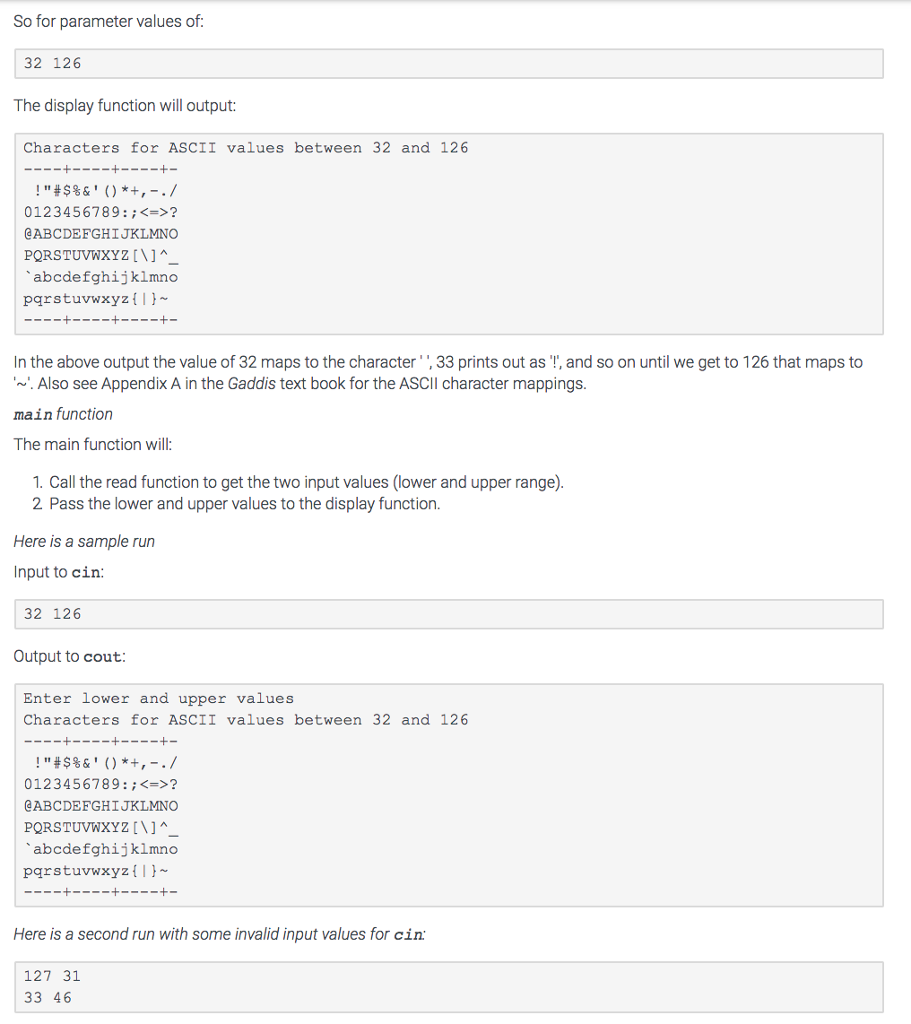Click 'pqrstuvwxyz{|}~' row in first code block
Viewport: 911px width, 1024px height.
coord(96,298)
